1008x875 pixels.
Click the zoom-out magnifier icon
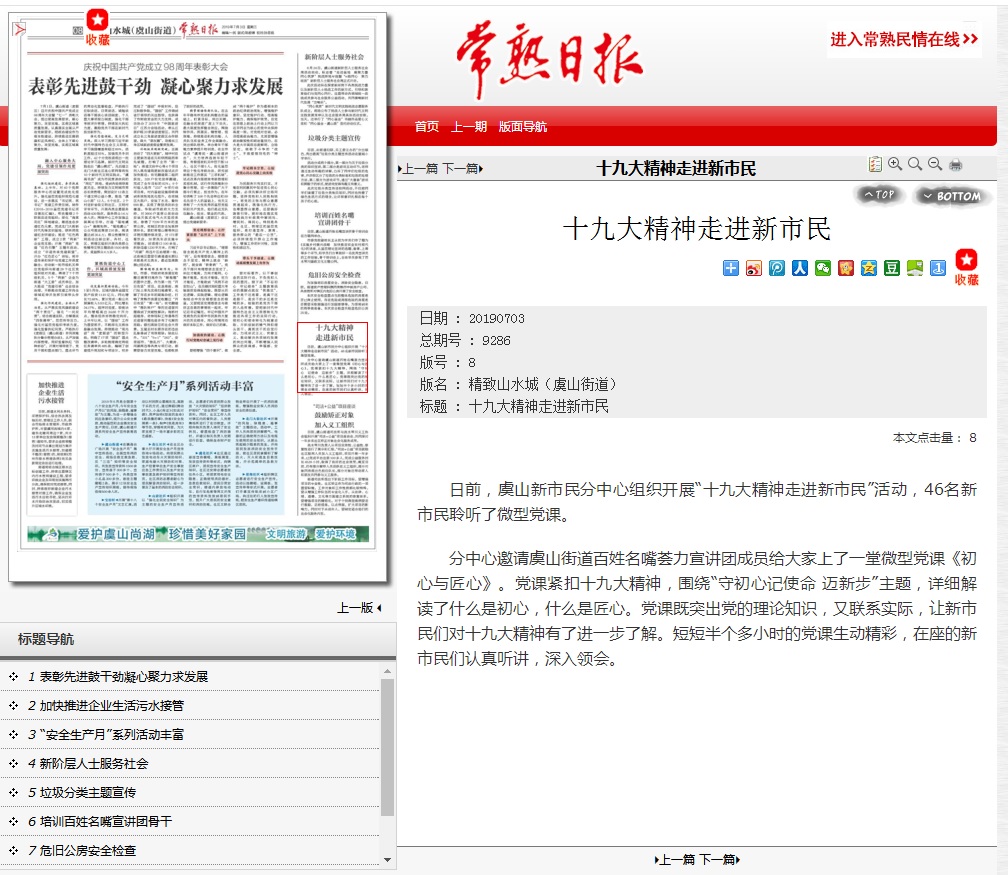point(935,164)
